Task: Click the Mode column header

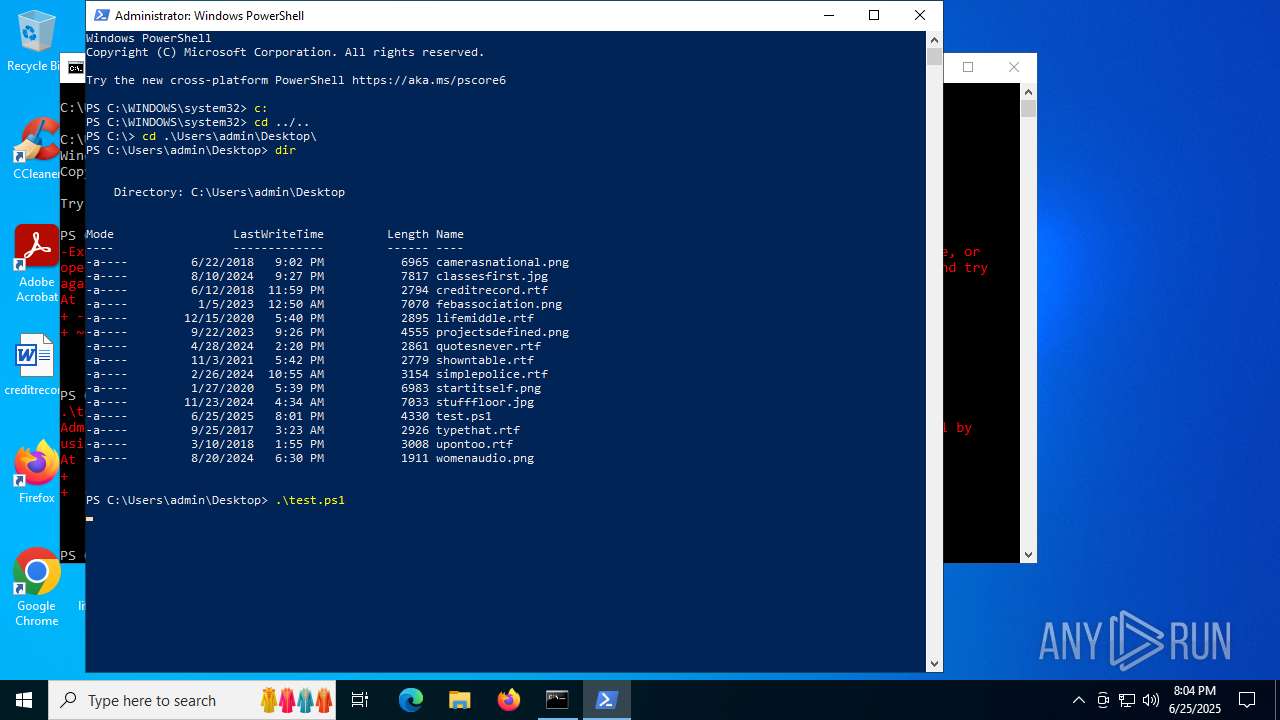Action: [100, 234]
